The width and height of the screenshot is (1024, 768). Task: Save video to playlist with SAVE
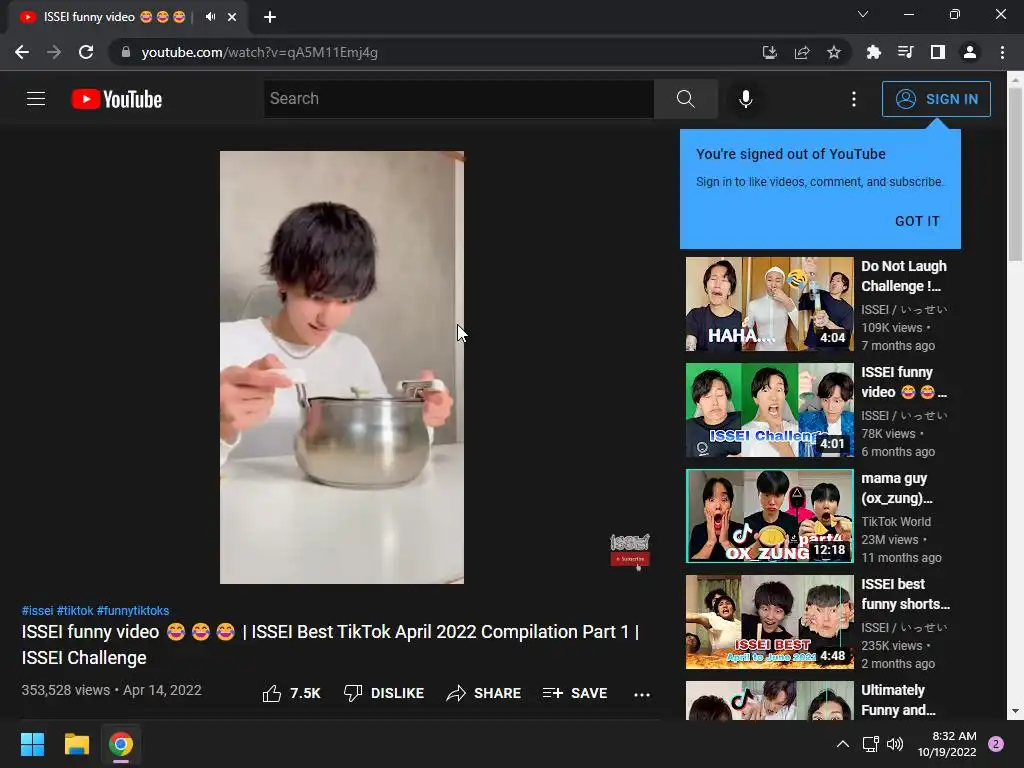pos(575,693)
